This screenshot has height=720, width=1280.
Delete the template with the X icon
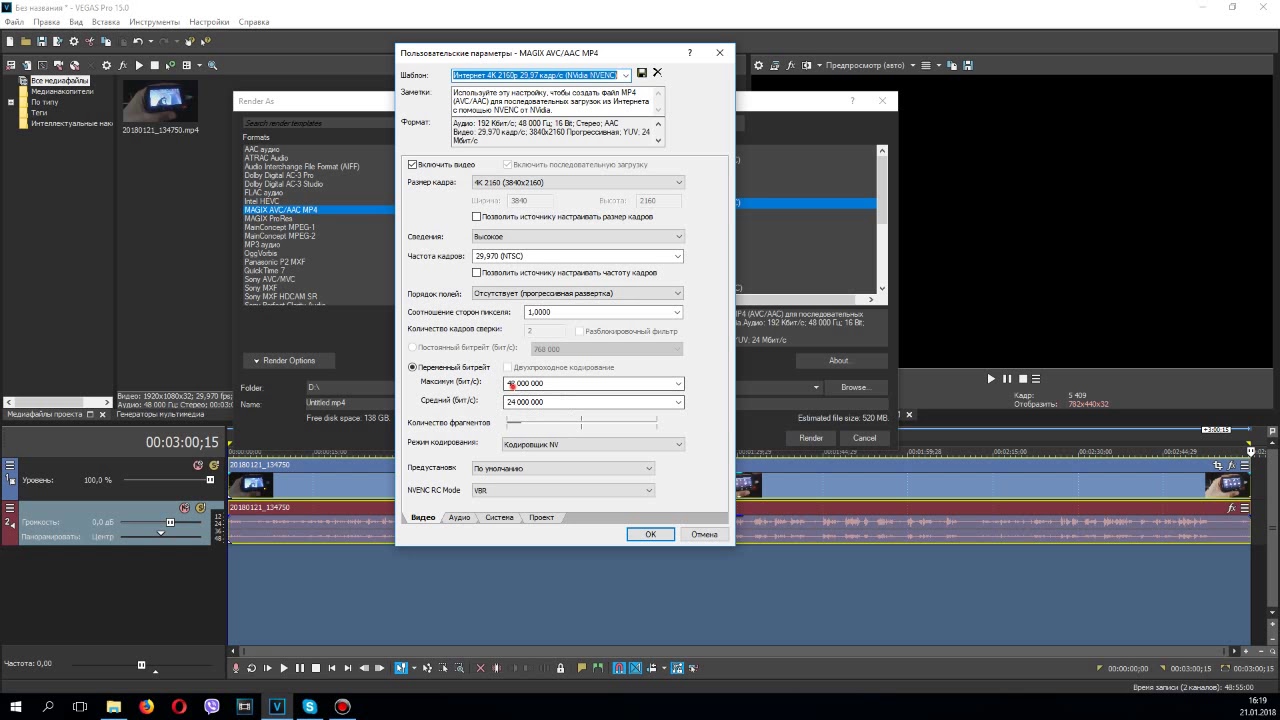coord(657,73)
